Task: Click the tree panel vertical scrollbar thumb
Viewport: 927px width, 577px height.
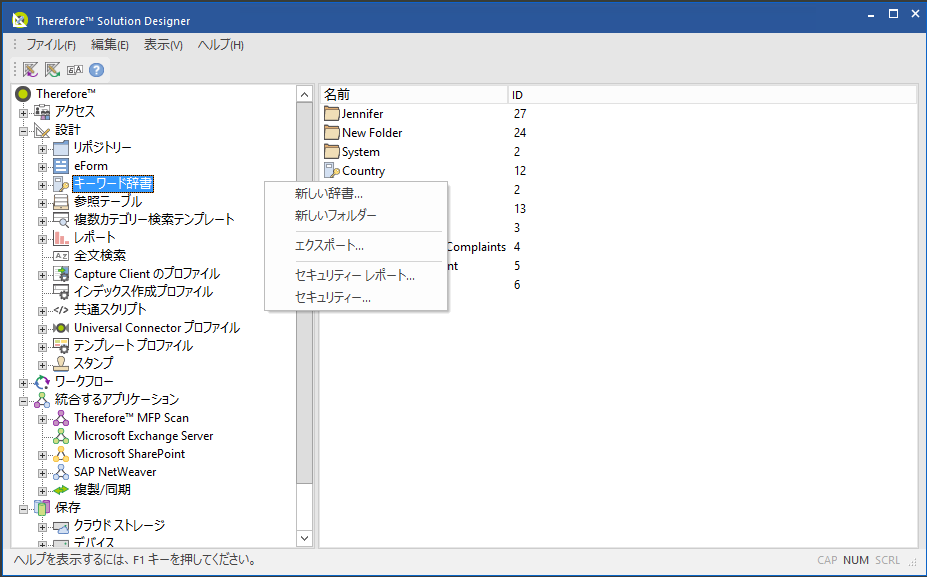Action: pos(304,293)
